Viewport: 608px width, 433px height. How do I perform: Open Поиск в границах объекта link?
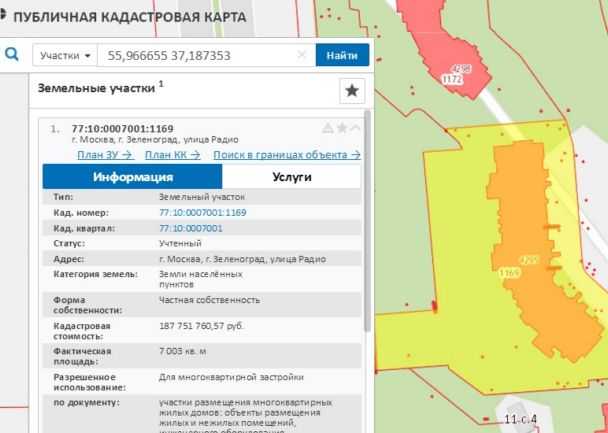pos(287,155)
